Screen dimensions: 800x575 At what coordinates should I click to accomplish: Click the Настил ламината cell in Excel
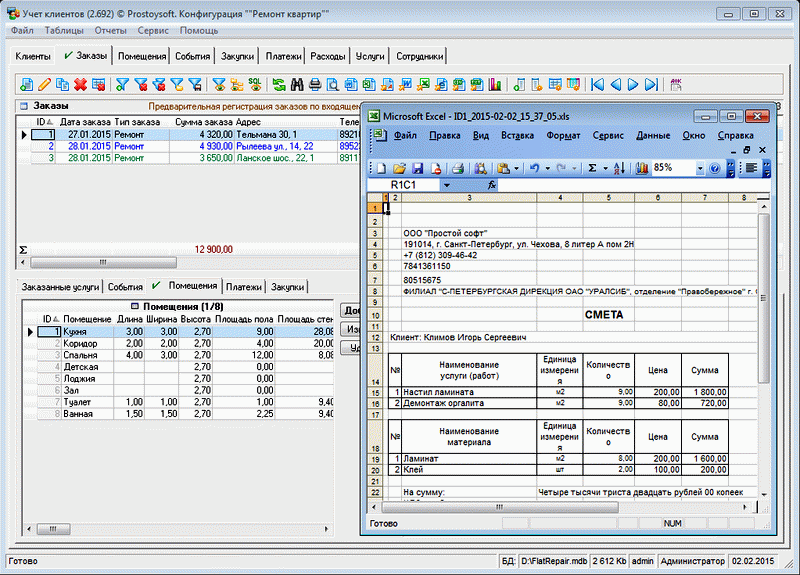[469, 392]
